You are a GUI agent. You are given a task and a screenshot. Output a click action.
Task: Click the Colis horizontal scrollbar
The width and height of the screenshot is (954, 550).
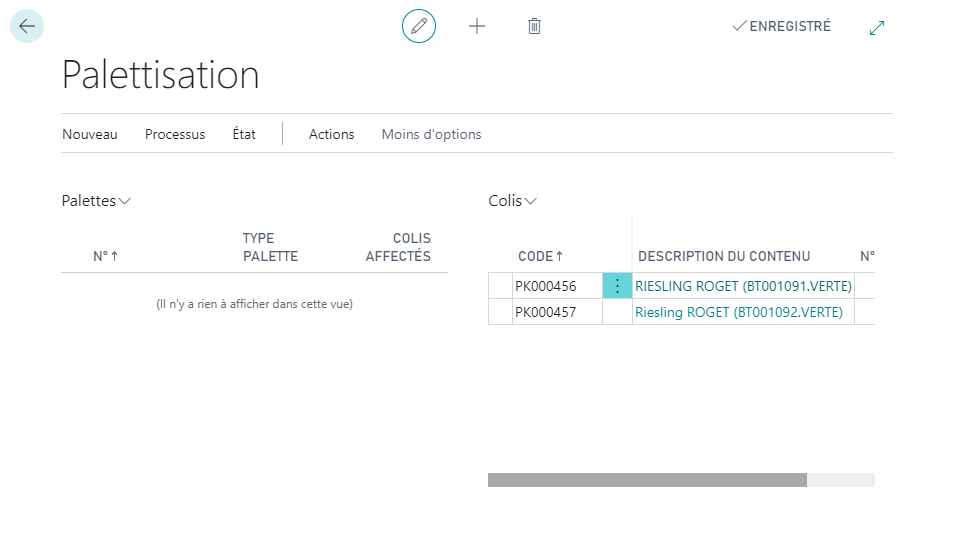tap(647, 480)
